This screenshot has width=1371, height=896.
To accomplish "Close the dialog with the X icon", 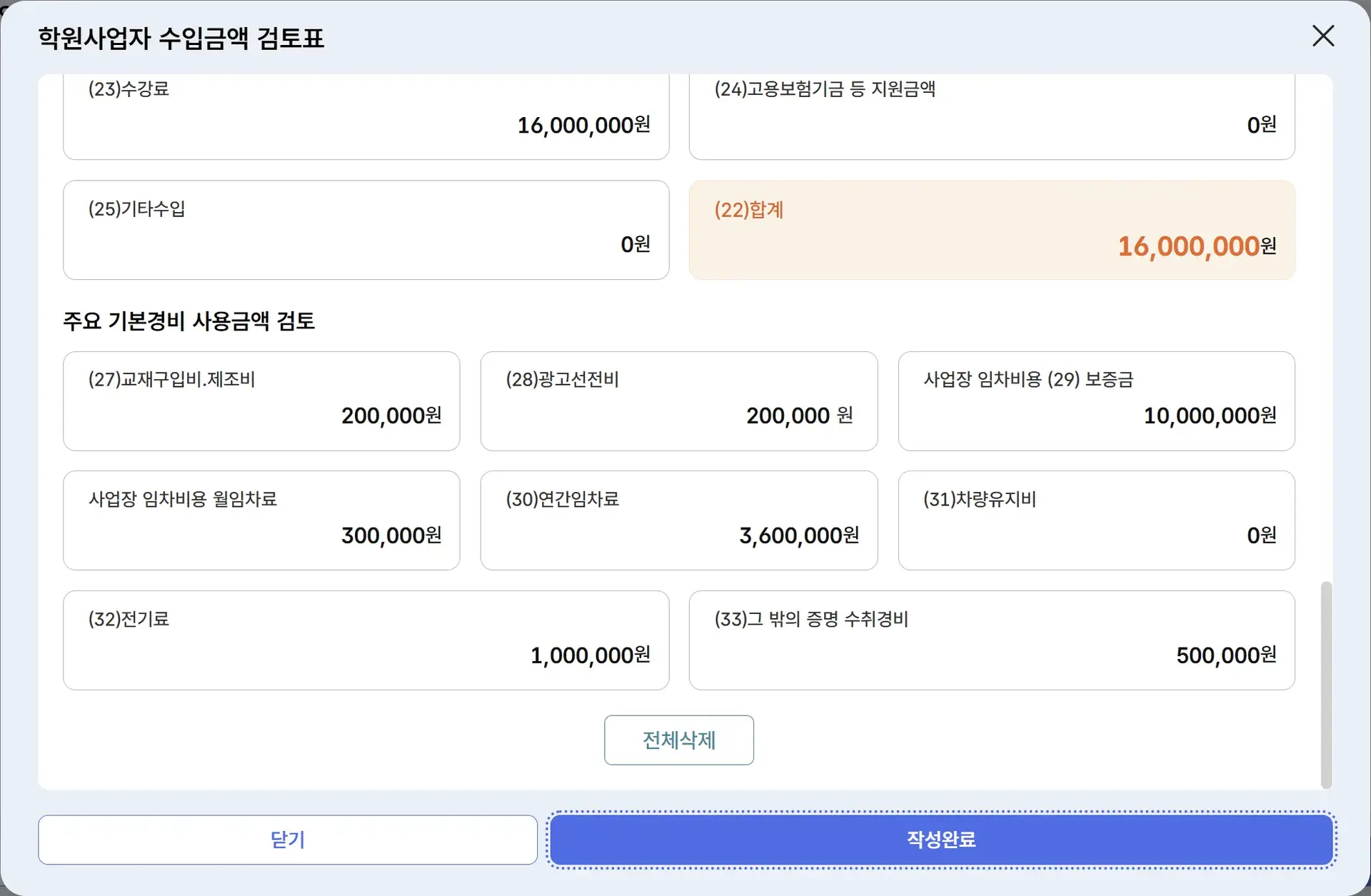I will tap(1322, 36).
